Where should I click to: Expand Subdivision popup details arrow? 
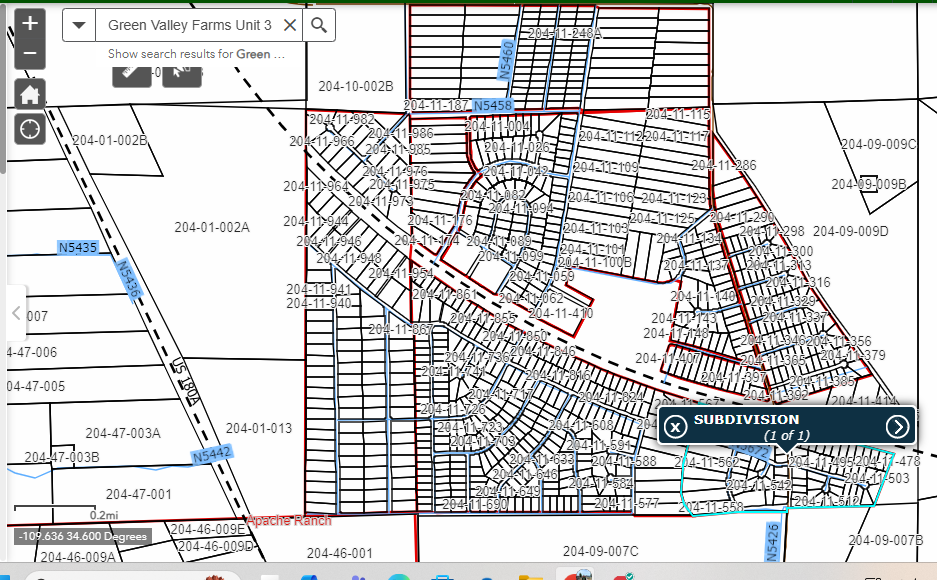click(x=898, y=427)
